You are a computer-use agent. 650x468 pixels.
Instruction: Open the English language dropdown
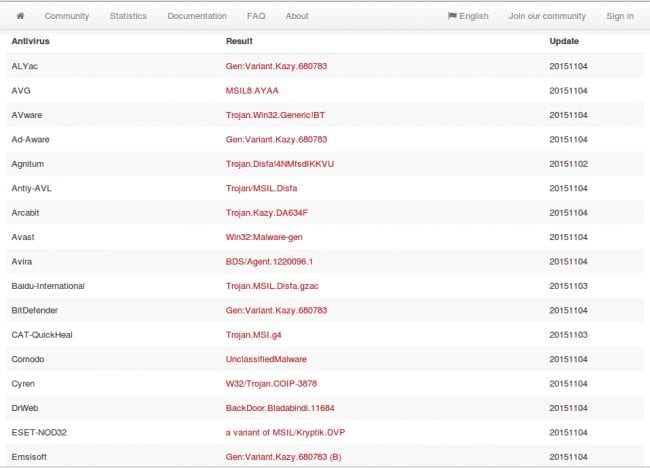click(x=468, y=16)
